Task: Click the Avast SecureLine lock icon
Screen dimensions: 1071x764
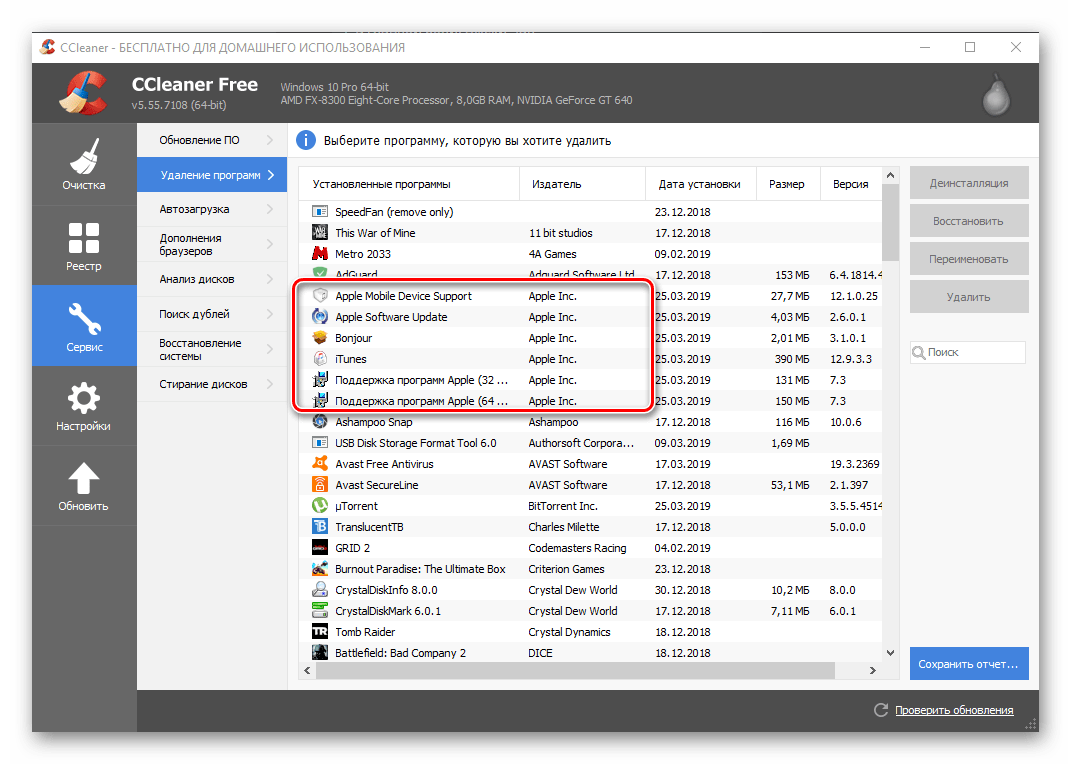Action: click(320, 485)
